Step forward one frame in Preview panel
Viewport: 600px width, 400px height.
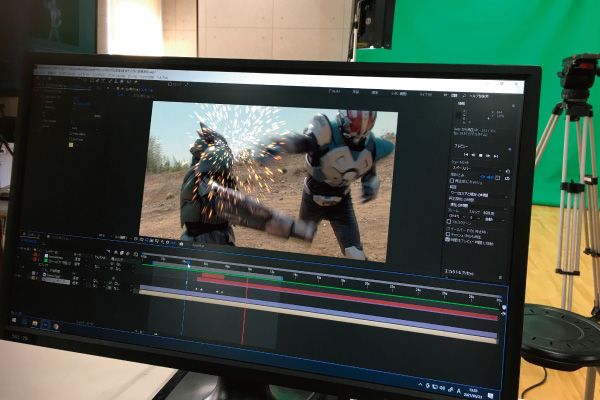coord(488,156)
